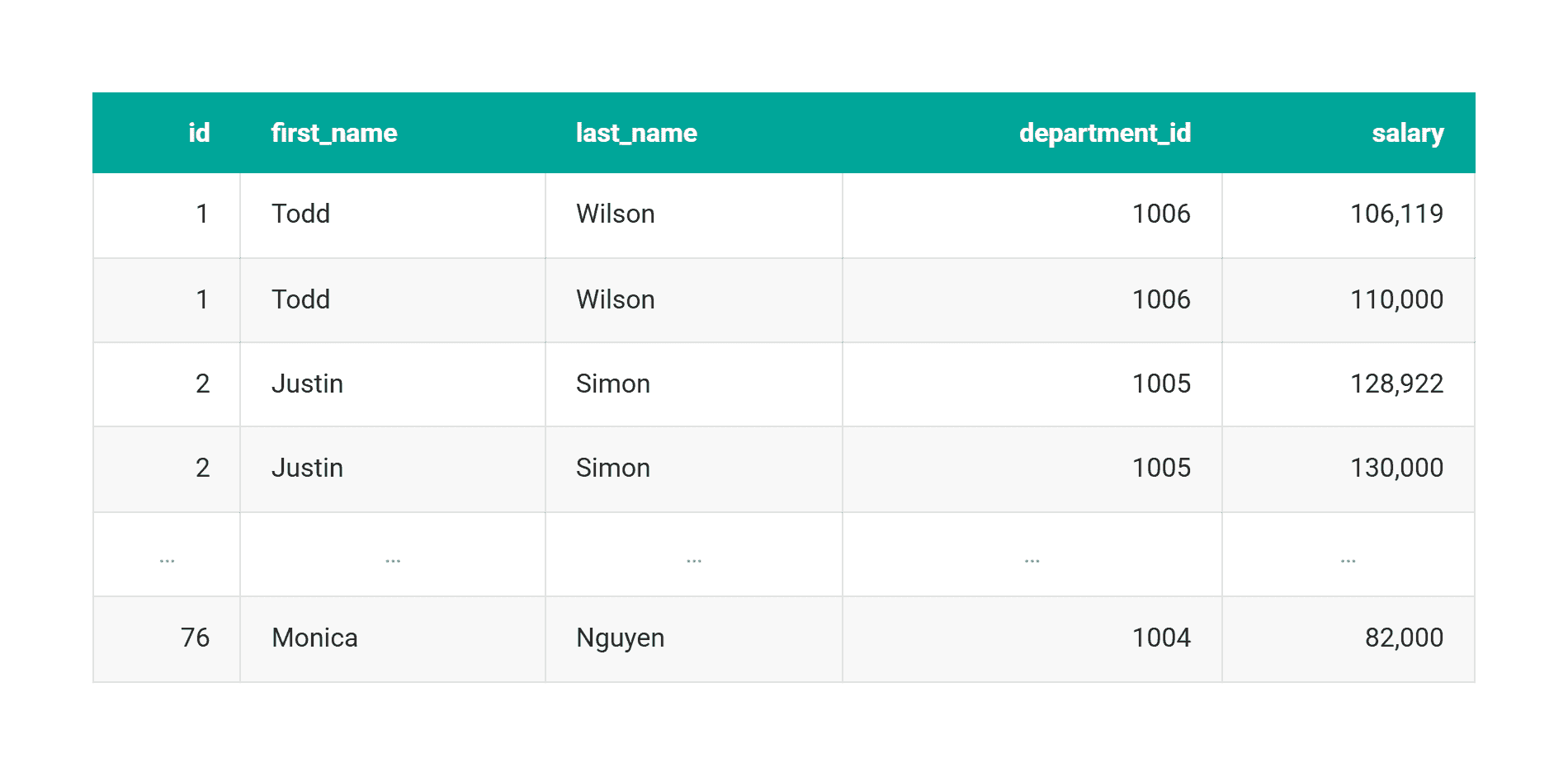The image size is (1568, 772).
Task: Click the ellipsis in the first_name column
Action: pos(393,561)
